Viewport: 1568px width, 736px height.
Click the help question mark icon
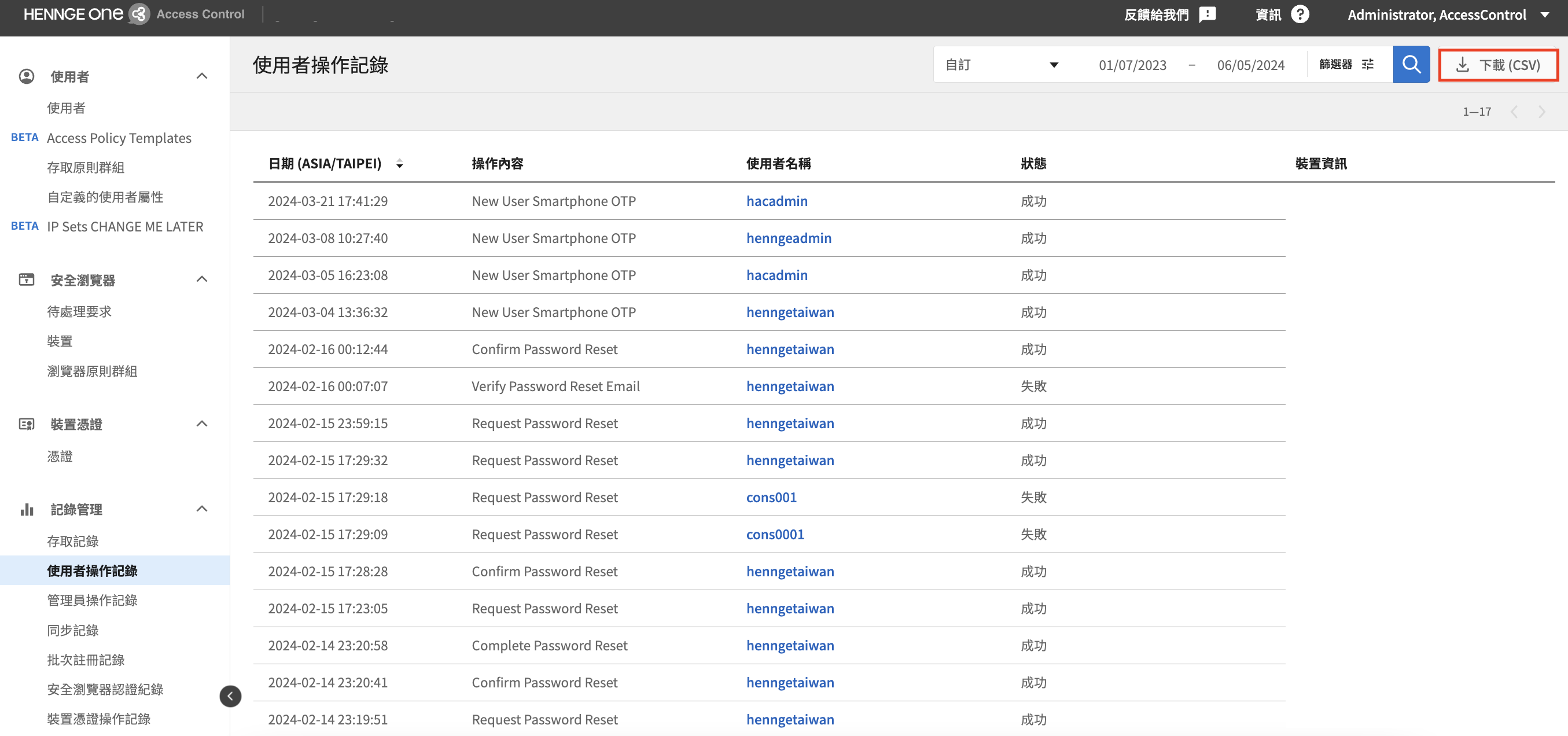1300,14
